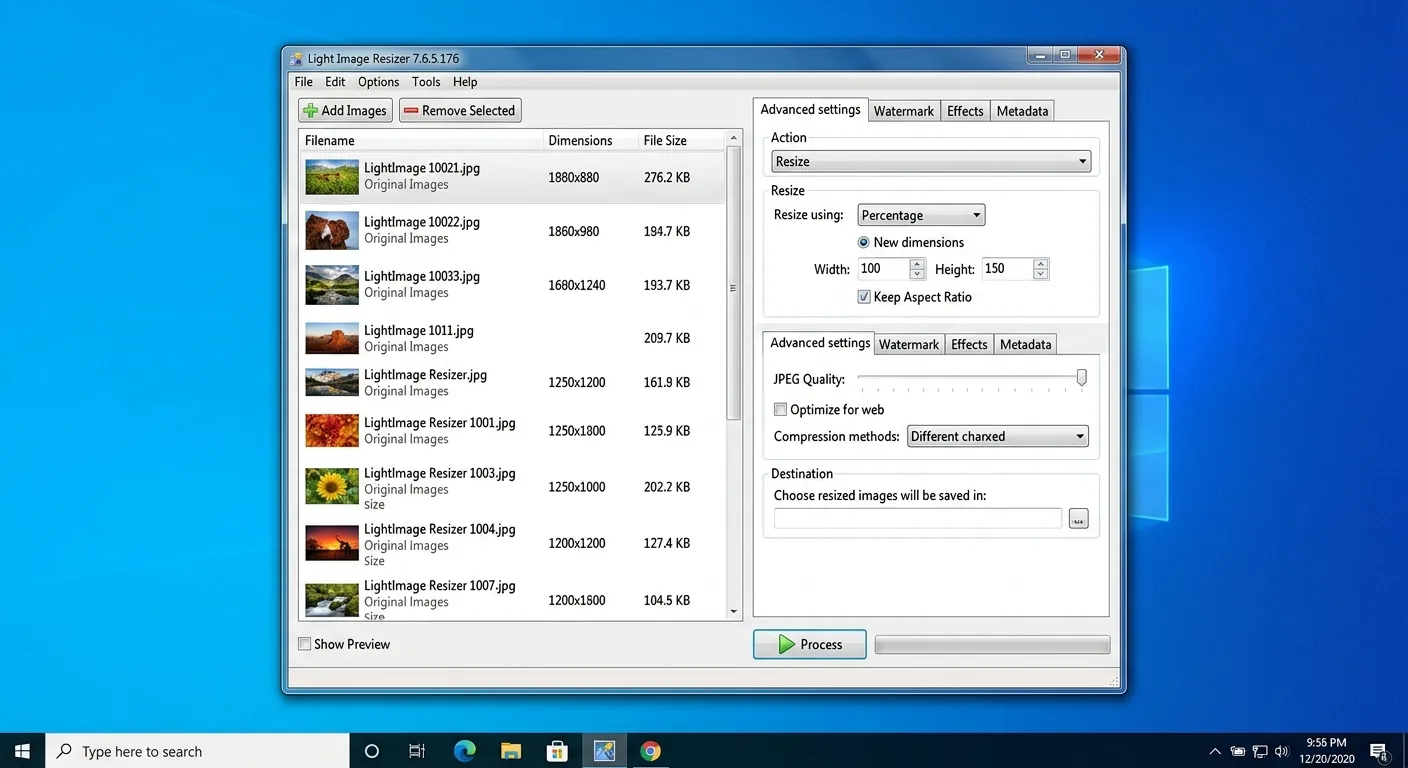Increase Width with the up arrow
The width and height of the screenshot is (1408, 768).
(x=917, y=264)
